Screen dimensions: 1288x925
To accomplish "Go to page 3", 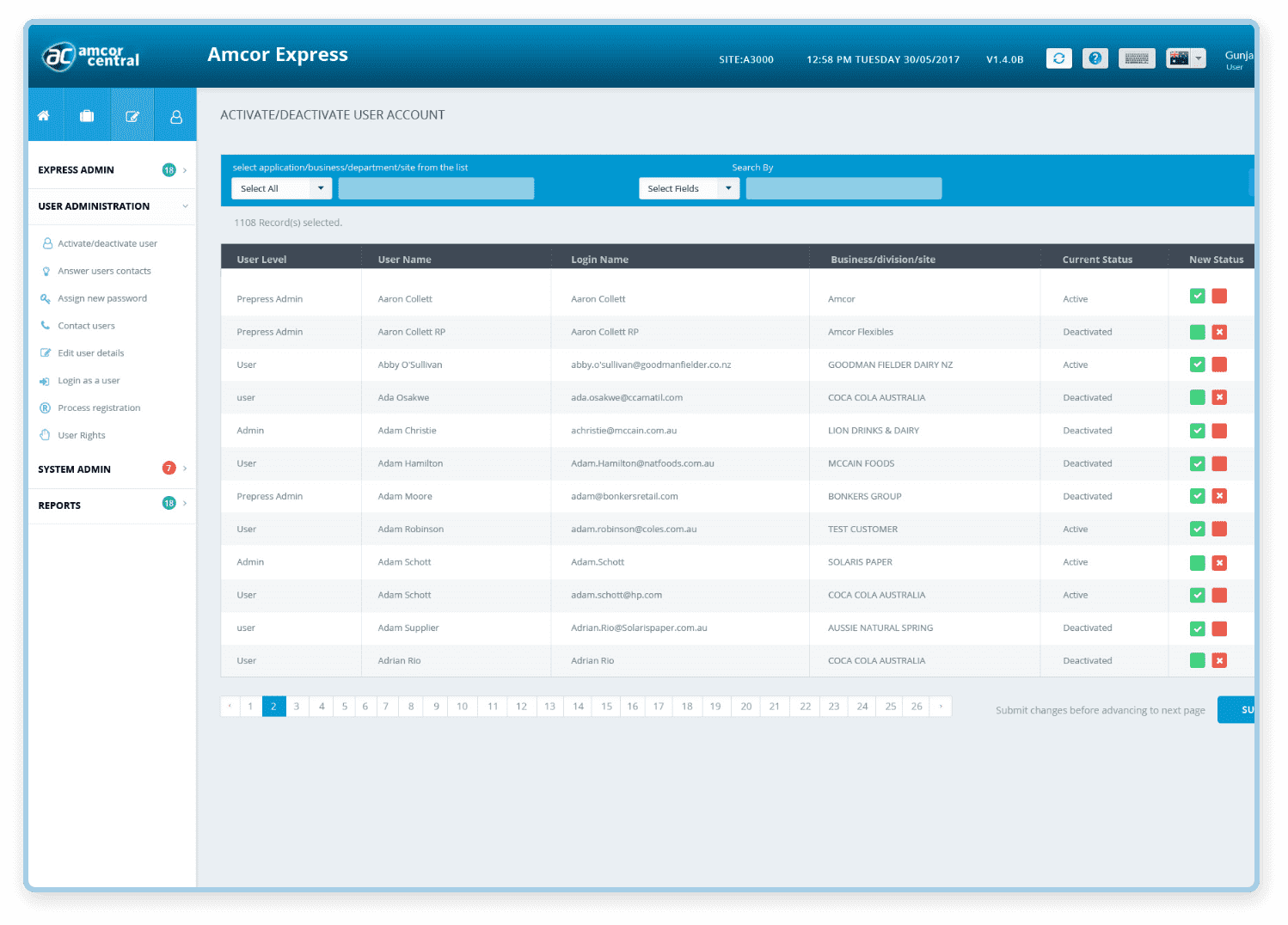I will [297, 706].
